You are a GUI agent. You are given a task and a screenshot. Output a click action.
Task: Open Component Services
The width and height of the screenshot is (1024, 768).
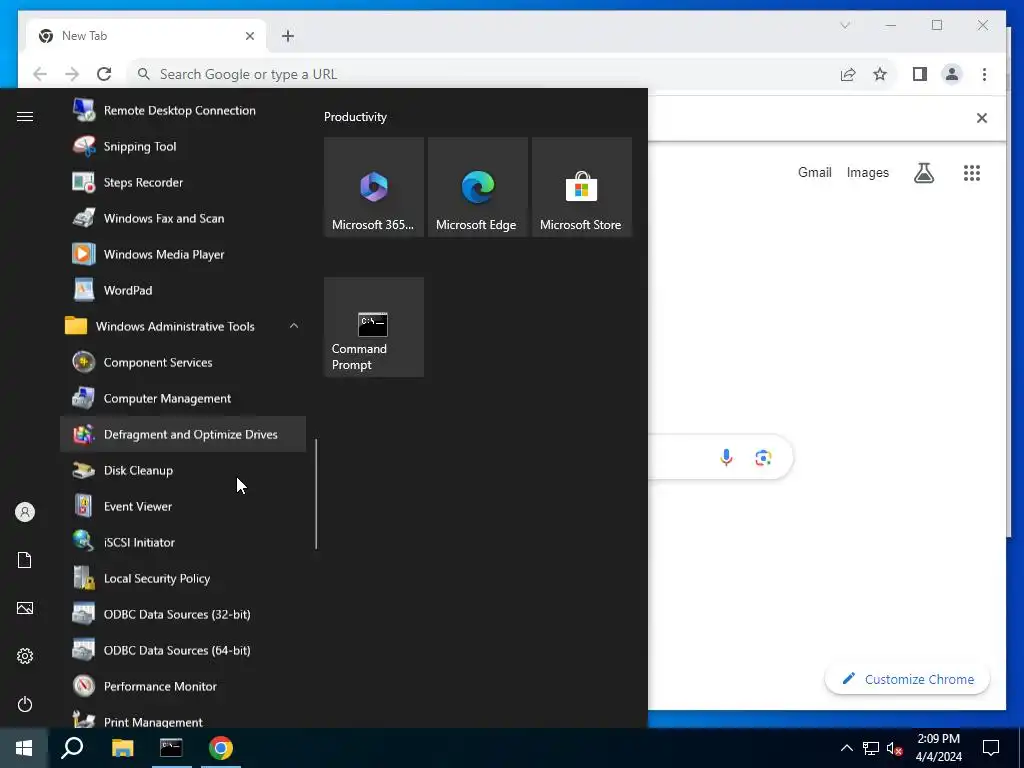(x=183, y=362)
